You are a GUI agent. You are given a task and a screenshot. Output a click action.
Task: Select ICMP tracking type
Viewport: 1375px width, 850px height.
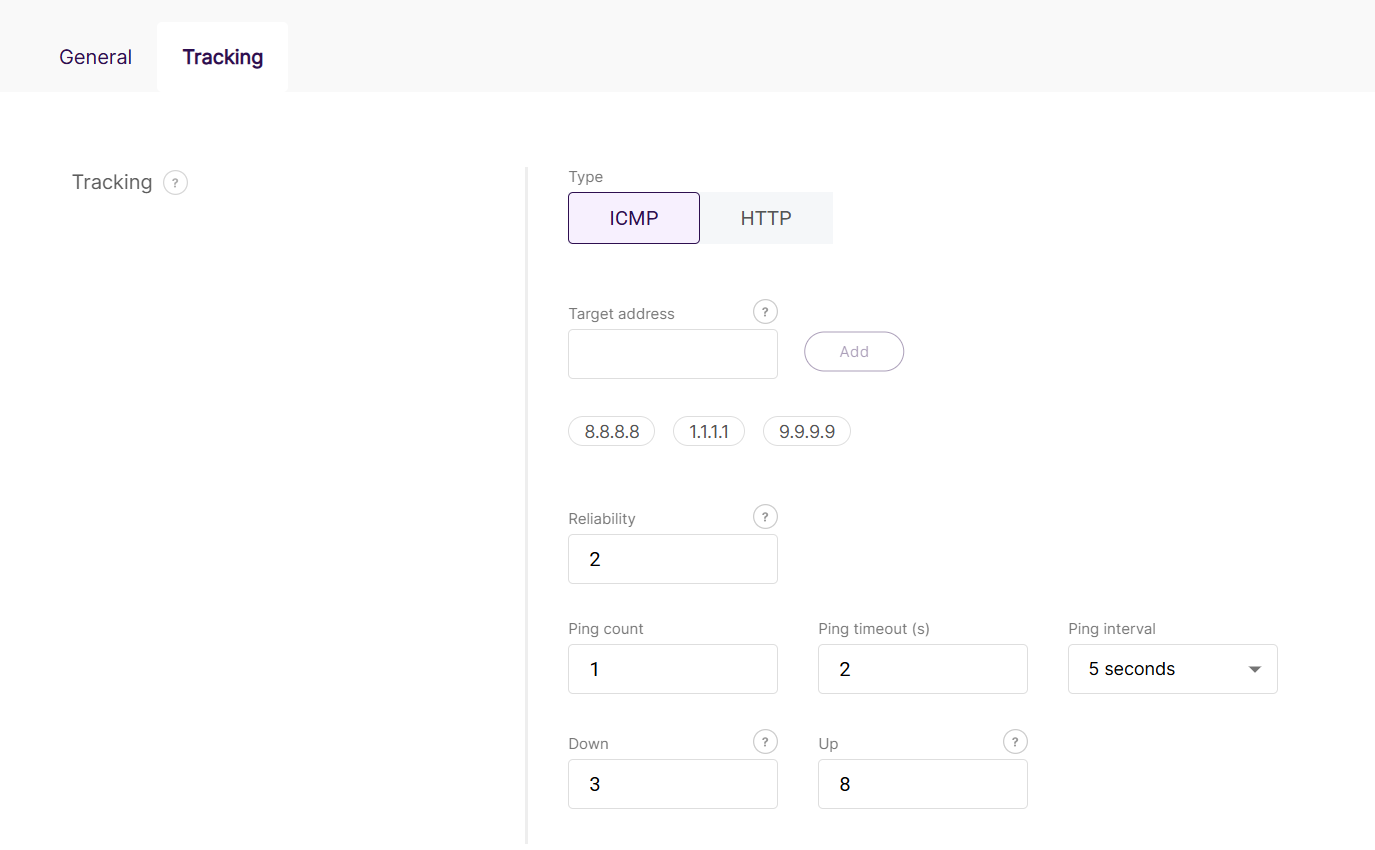click(634, 218)
